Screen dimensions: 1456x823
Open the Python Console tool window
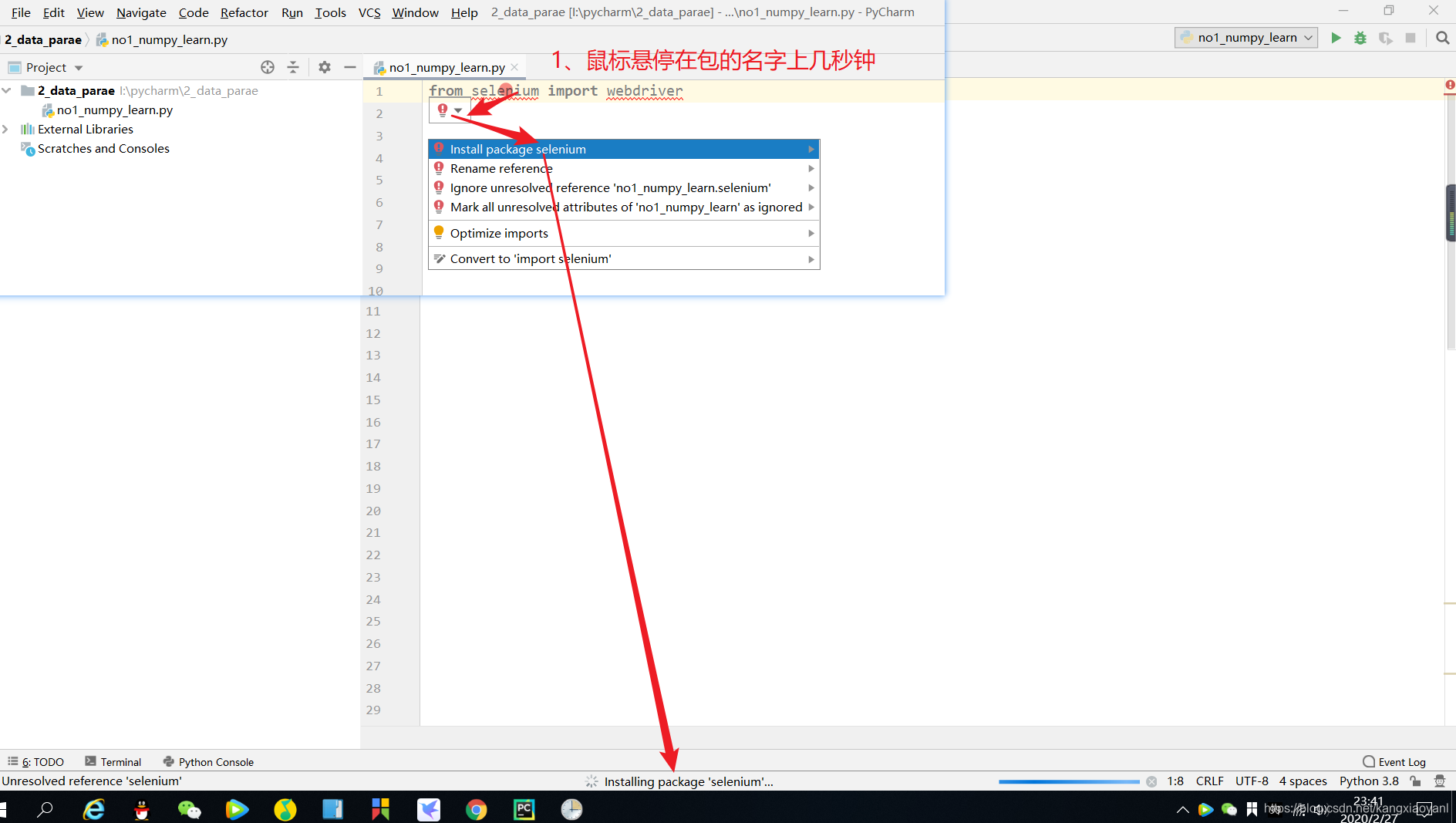pos(208,762)
